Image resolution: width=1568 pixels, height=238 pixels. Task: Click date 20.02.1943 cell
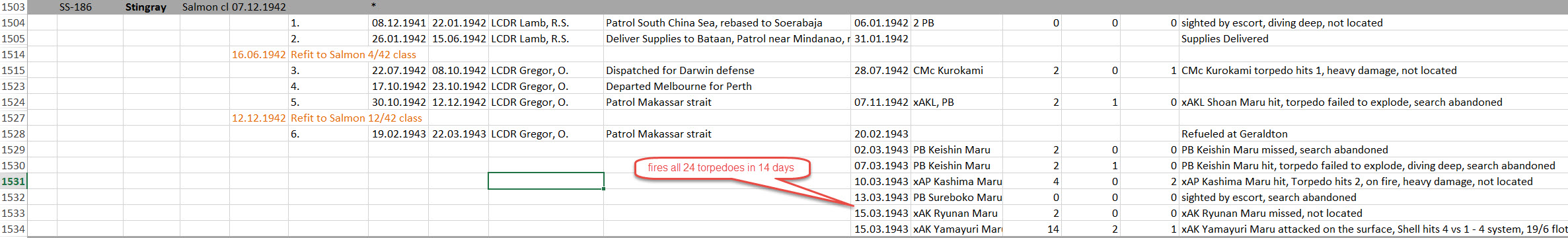(x=881, y=134)
